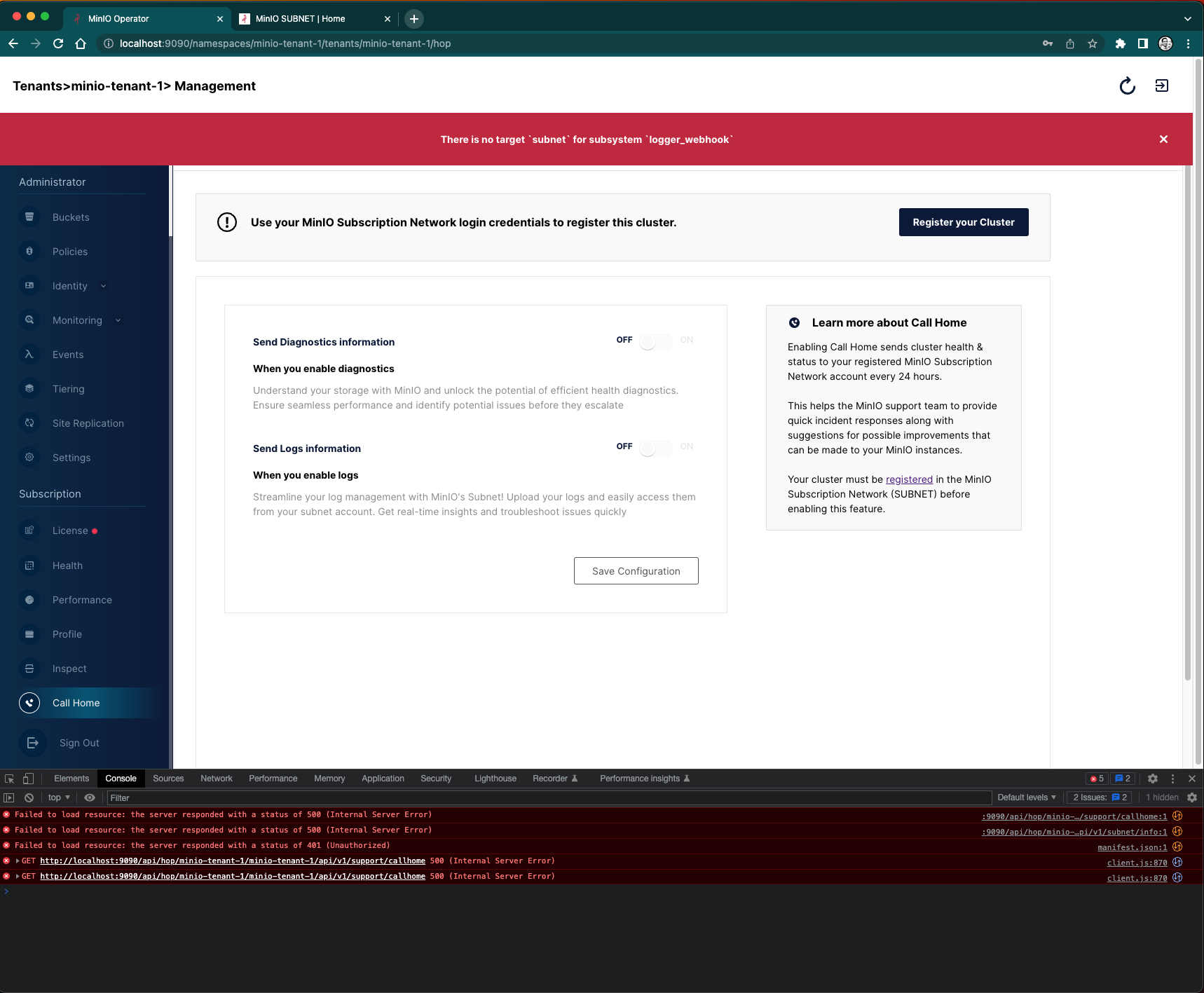Click Sign Out in the sidebar

click(x=79, y=743)
